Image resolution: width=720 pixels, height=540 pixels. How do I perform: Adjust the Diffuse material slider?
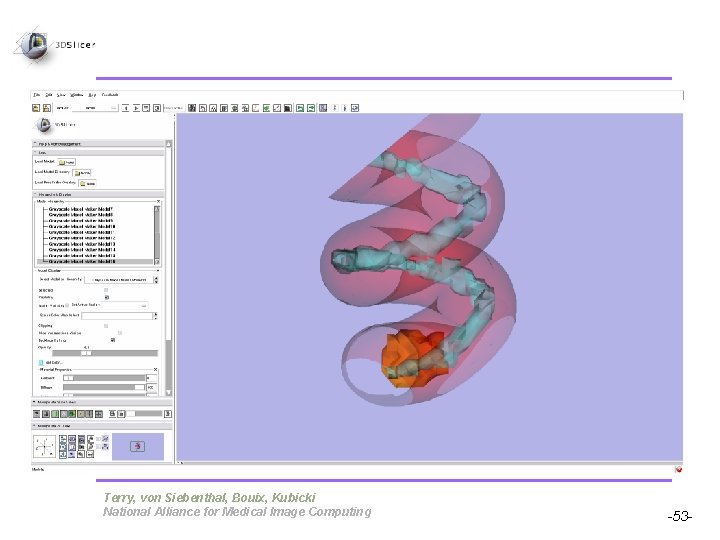coord(104,388)
